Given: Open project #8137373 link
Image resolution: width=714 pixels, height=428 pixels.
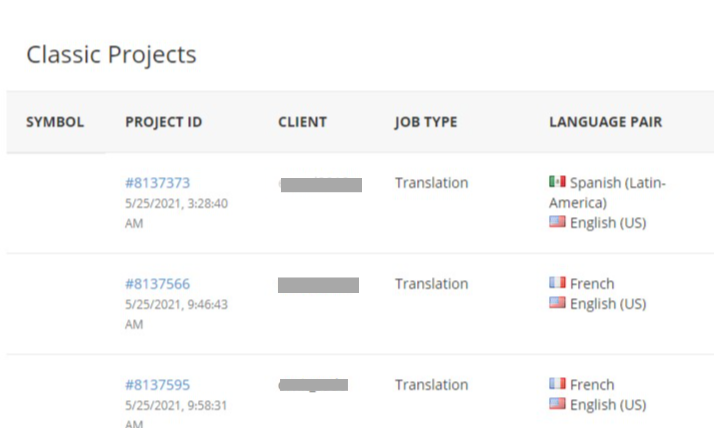Looking at the screenshot, I should (x=157, y=183).
